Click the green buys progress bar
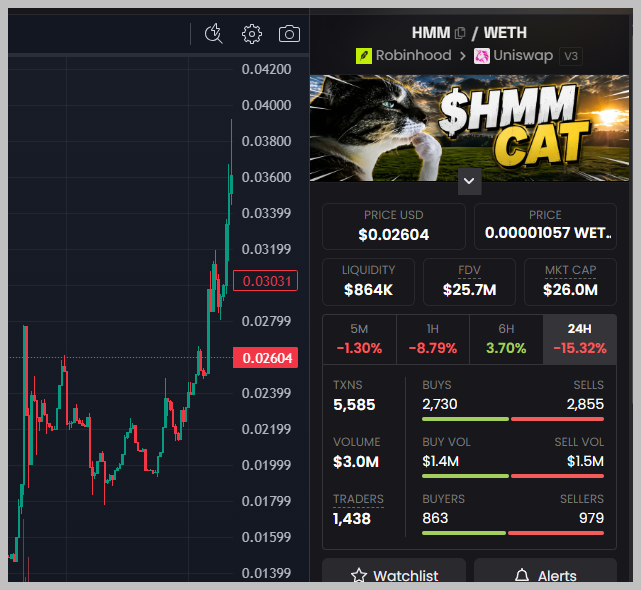The width and height of the screenshot is (641, 590). pos(465,419)
